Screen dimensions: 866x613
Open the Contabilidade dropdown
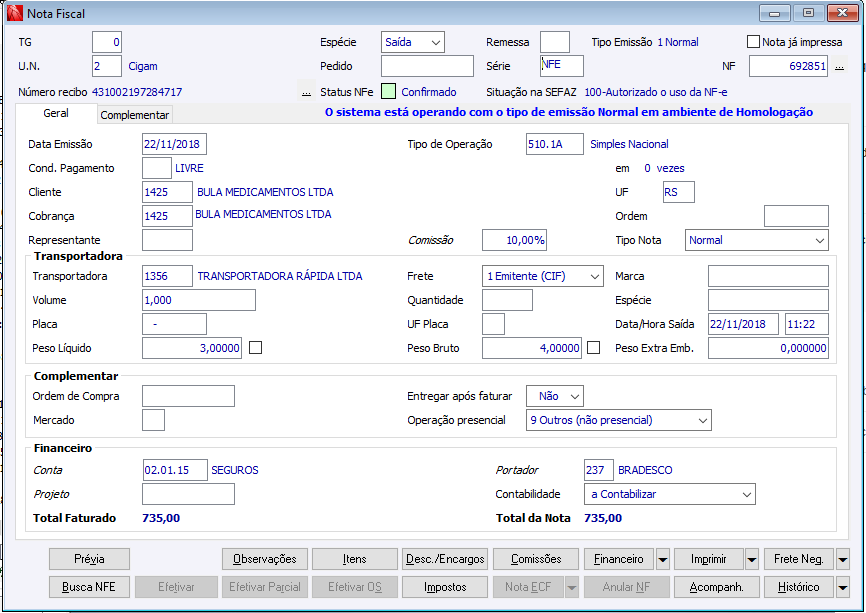(669, 494)
